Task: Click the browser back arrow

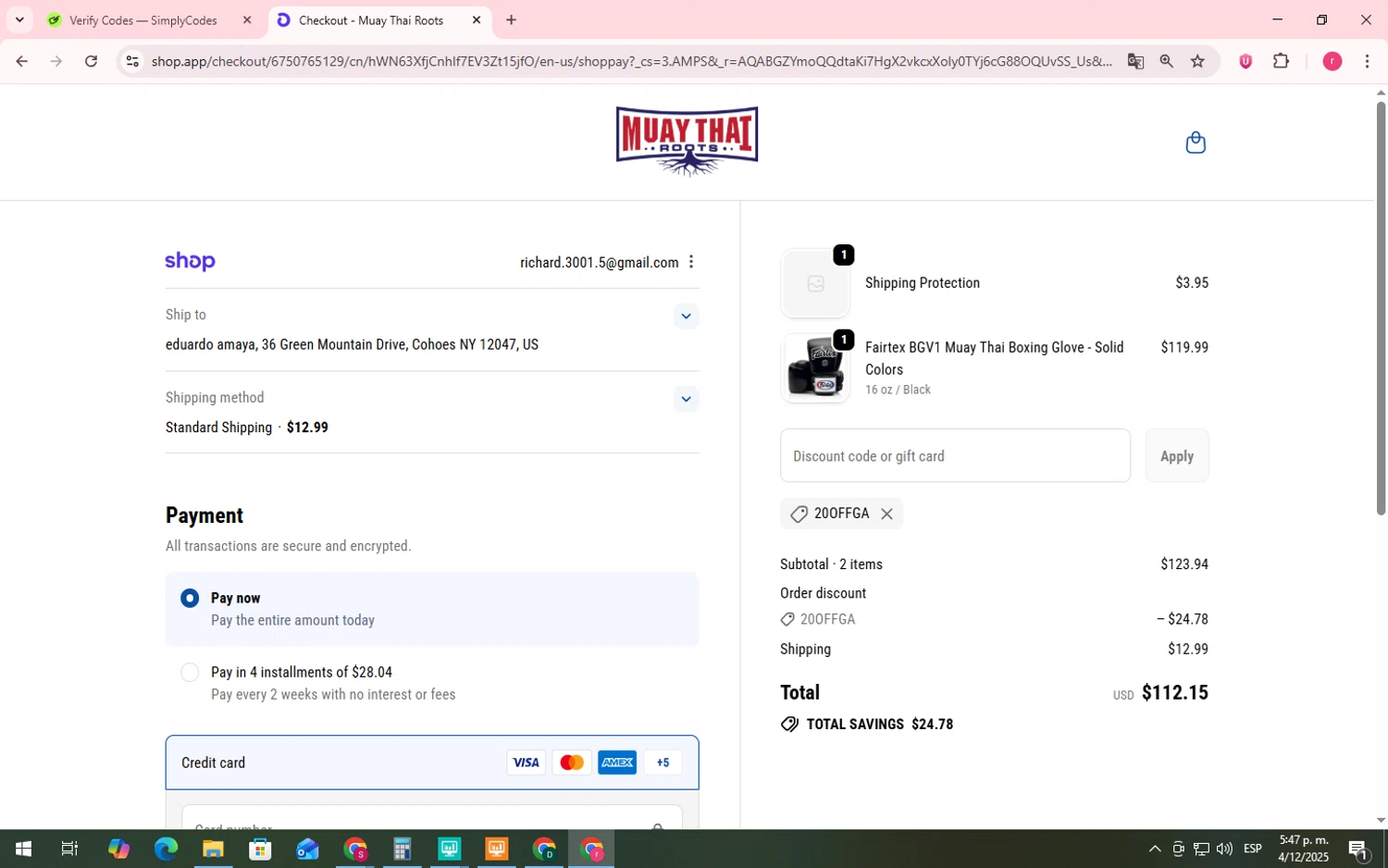Action: coord(21,61)
